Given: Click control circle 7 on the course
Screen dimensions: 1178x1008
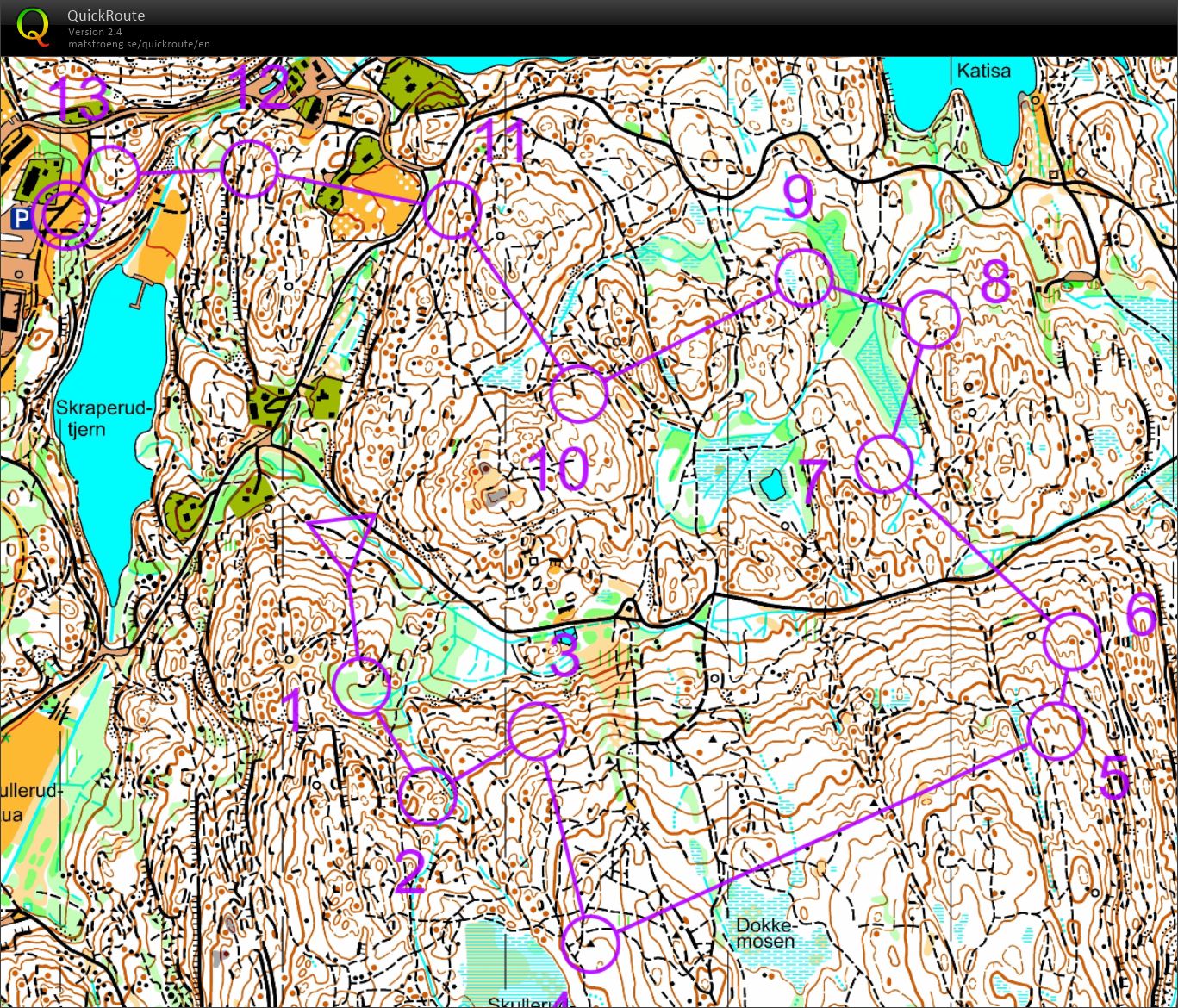Looking at the screenshot, I should pos(884,464).
